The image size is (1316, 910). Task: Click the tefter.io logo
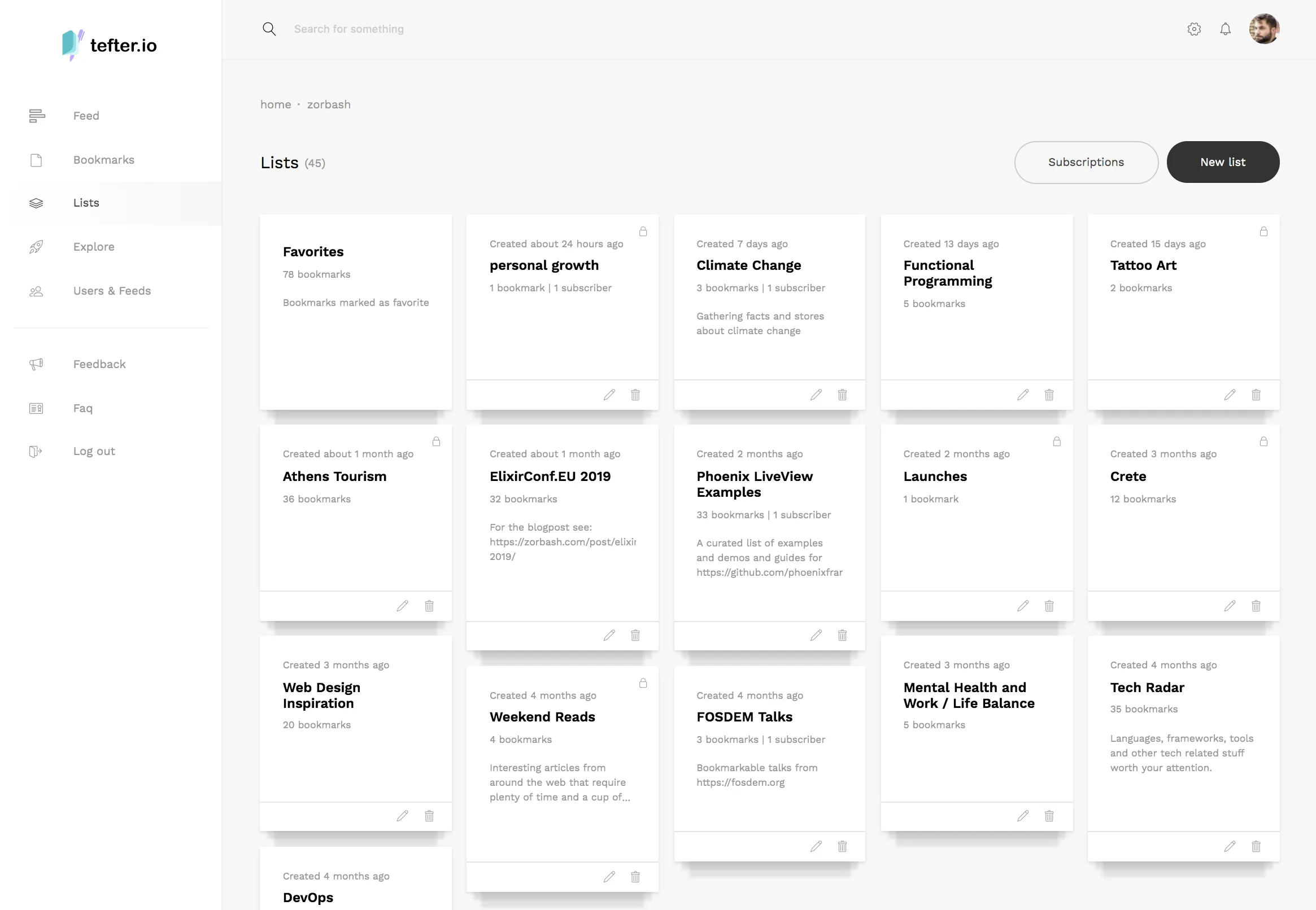(x=110, y=45)
